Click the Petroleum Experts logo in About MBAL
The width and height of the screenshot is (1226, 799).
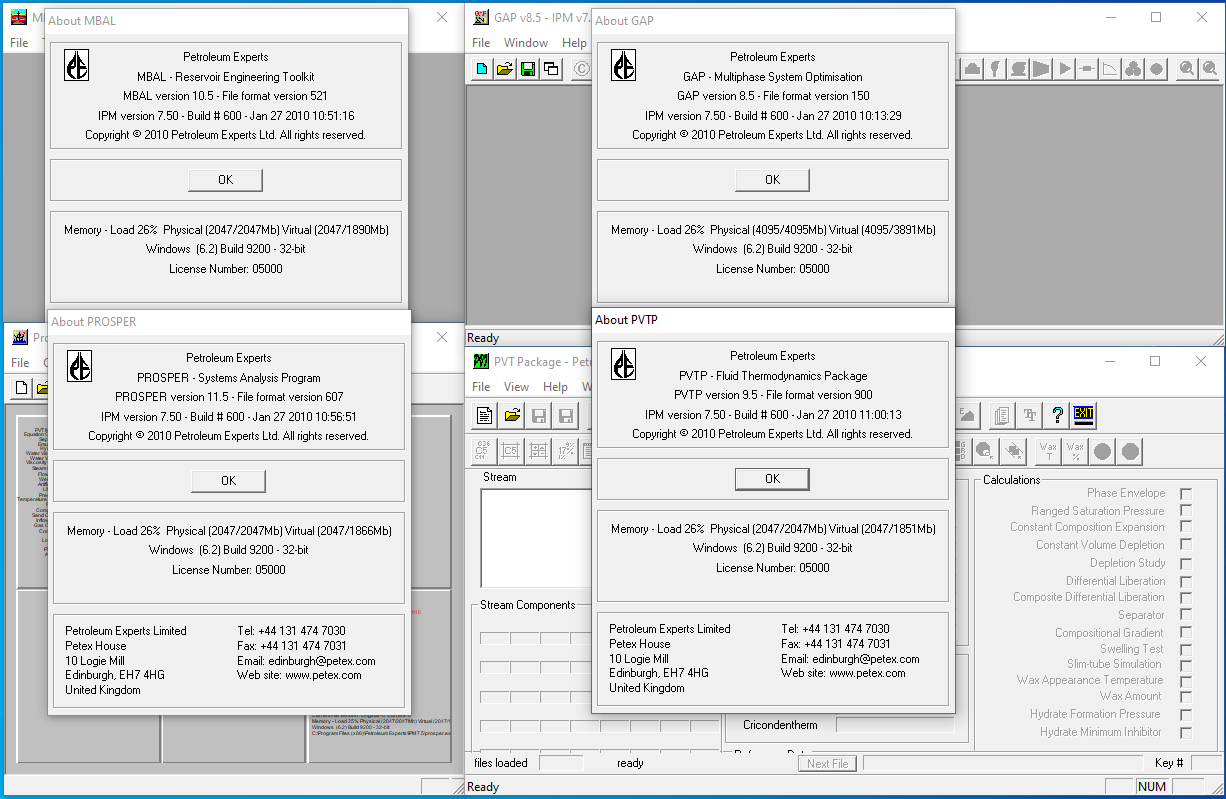77,65
